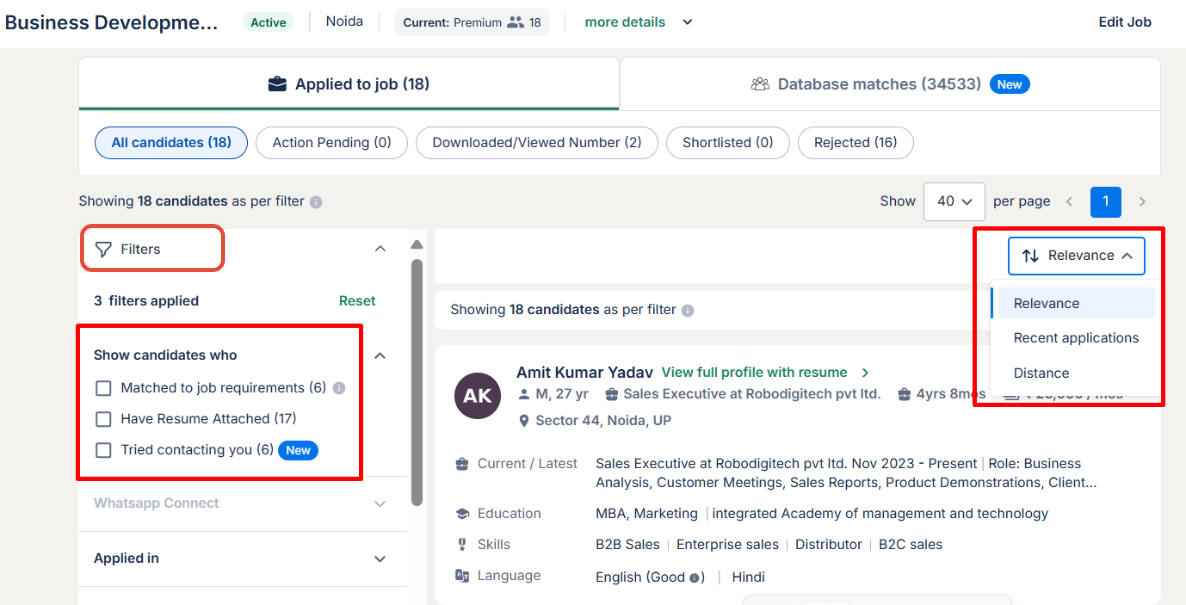Image resolution: width=1186 pixels, height=605 pixels.
Task: Click info icon next to English language
Action: click(x=695, y=577)
